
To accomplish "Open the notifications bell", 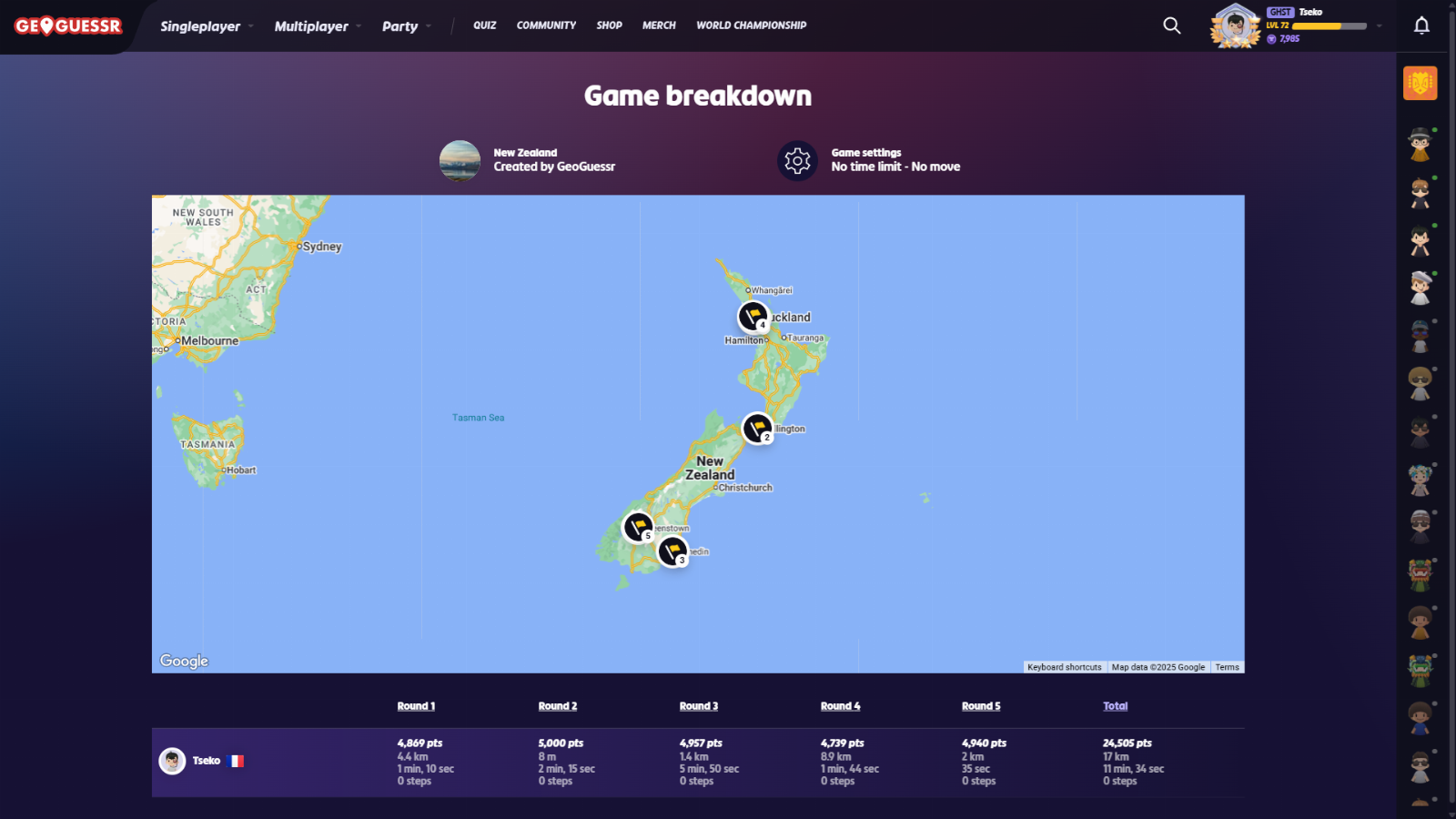I will (1421, 25).
